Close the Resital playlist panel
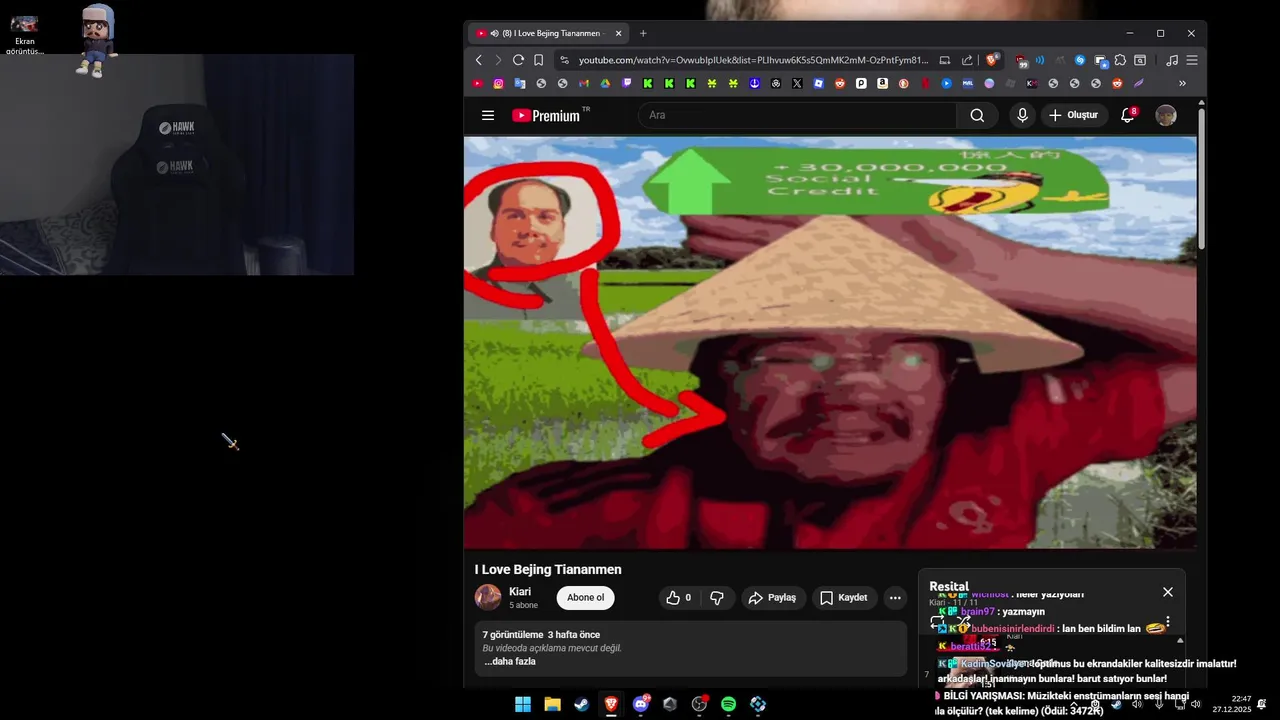Image resolution: width=1280 pixels, height=720 pixels. click(1168, 592)
